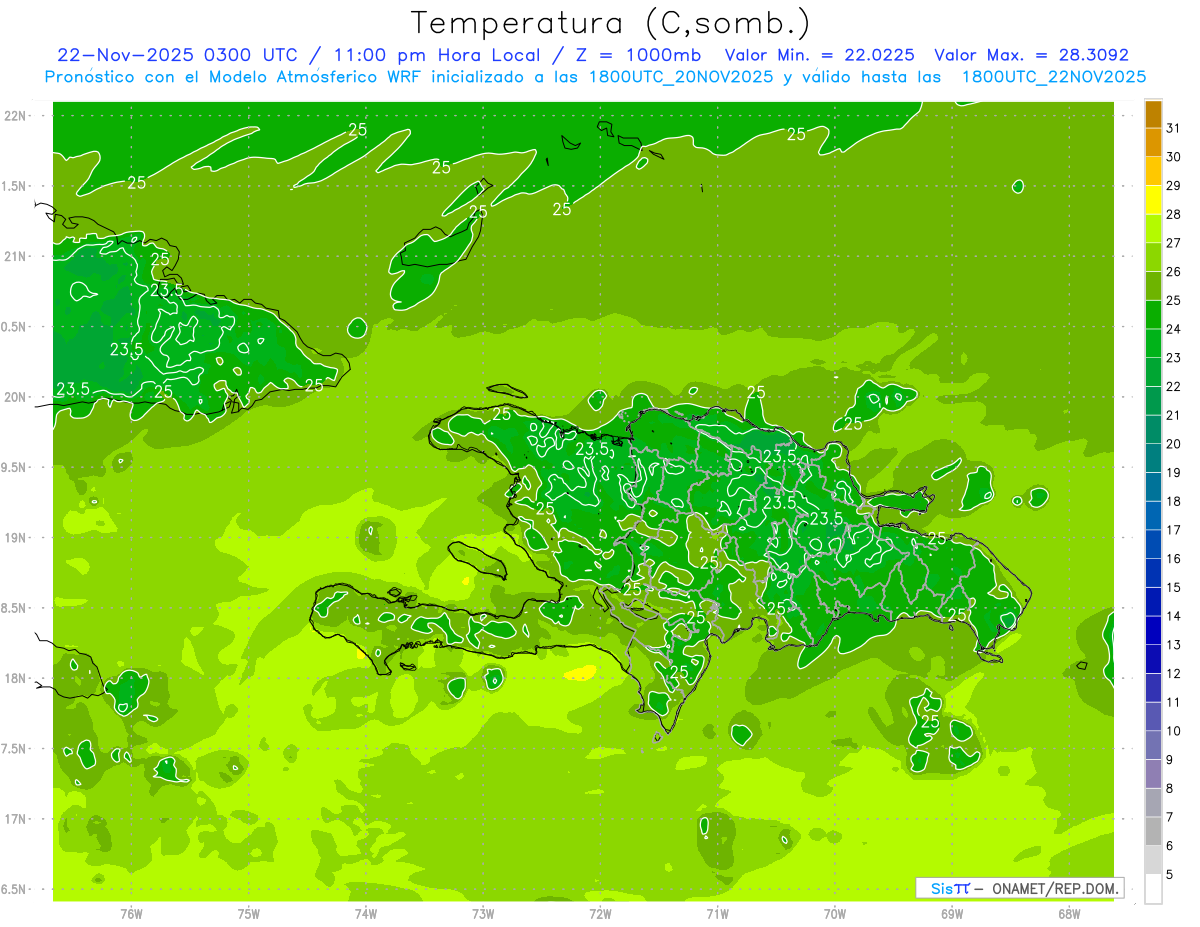The image size is (1200, 927).
Task: Click the longitude label '68W'
Action: [x=1069, y=913]
